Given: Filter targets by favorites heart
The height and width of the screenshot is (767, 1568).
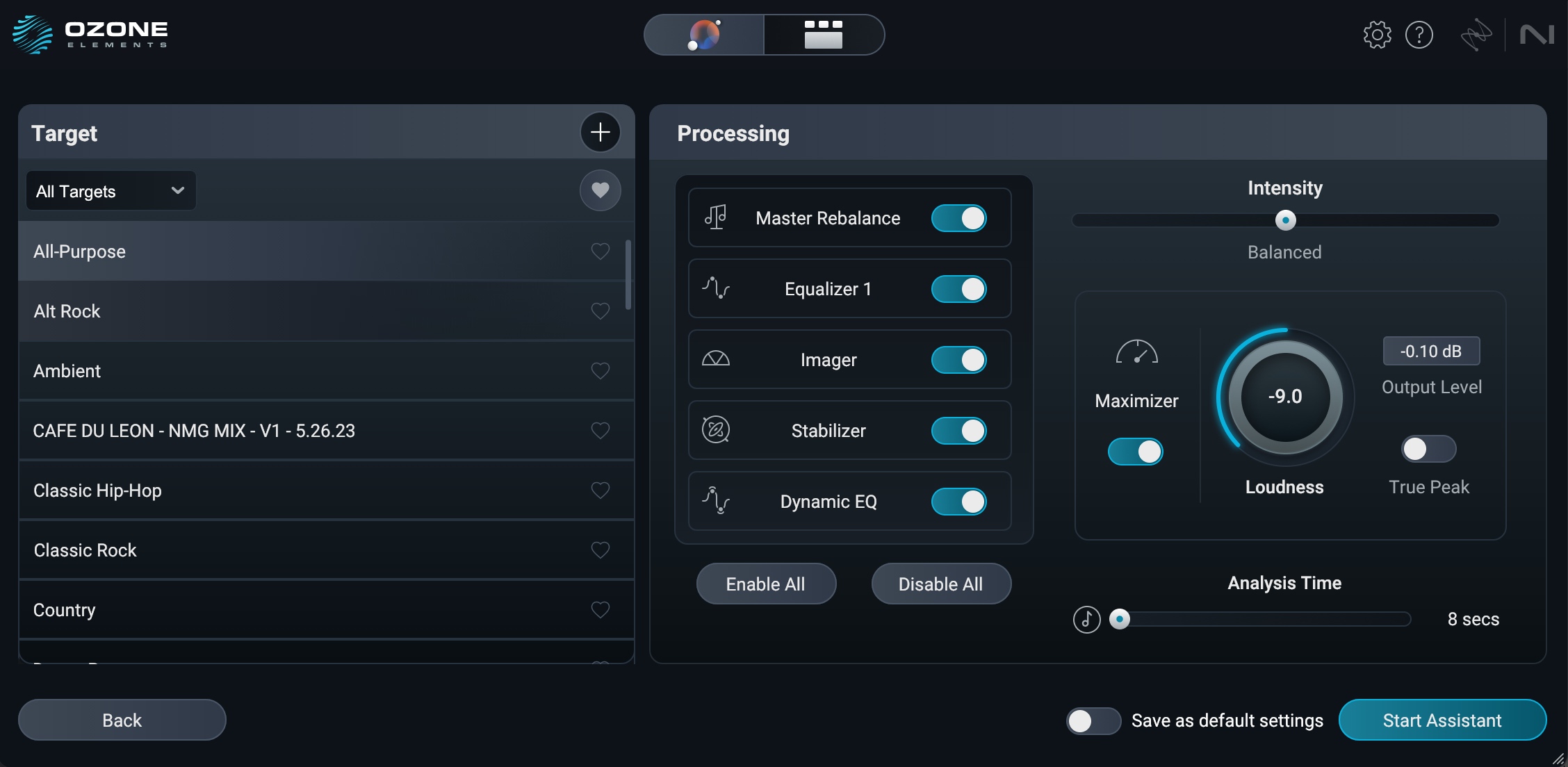Looking at the screenshot, I should [x=601, y=190].
